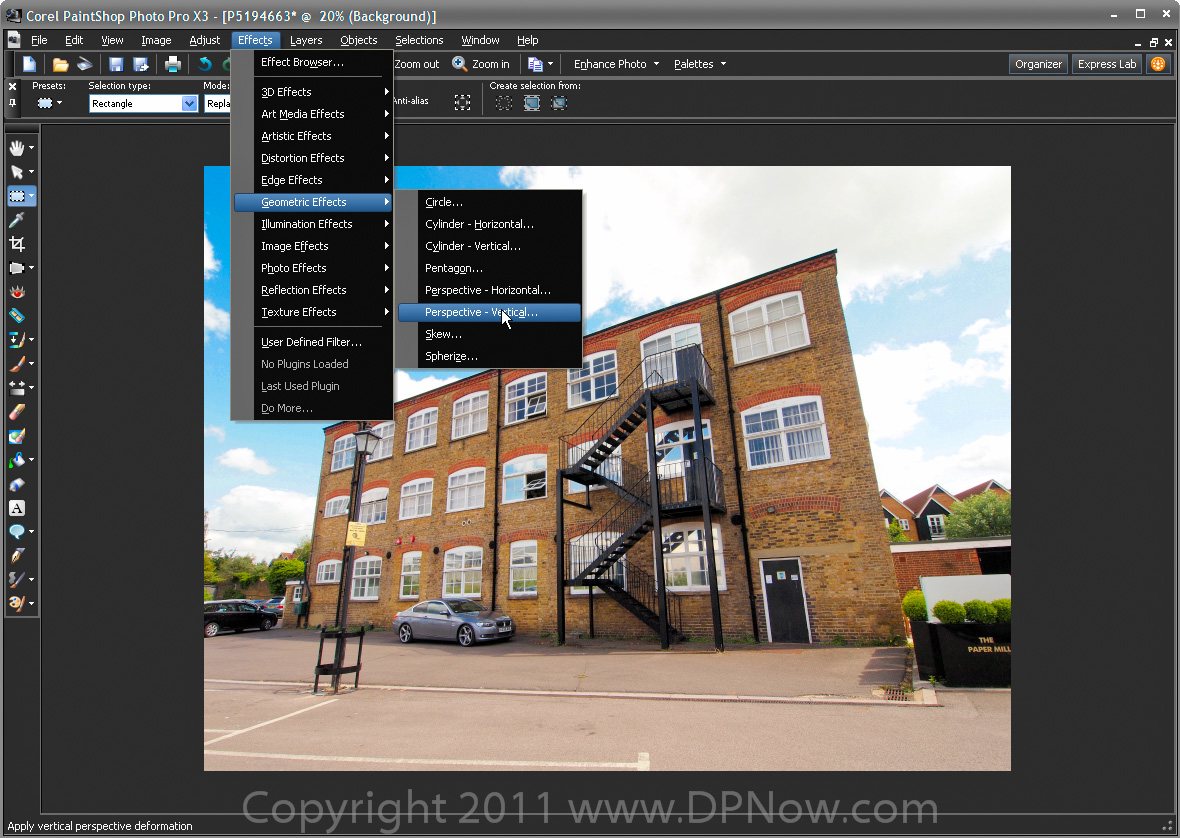Open the Layers menu

(x=306, y=40)
